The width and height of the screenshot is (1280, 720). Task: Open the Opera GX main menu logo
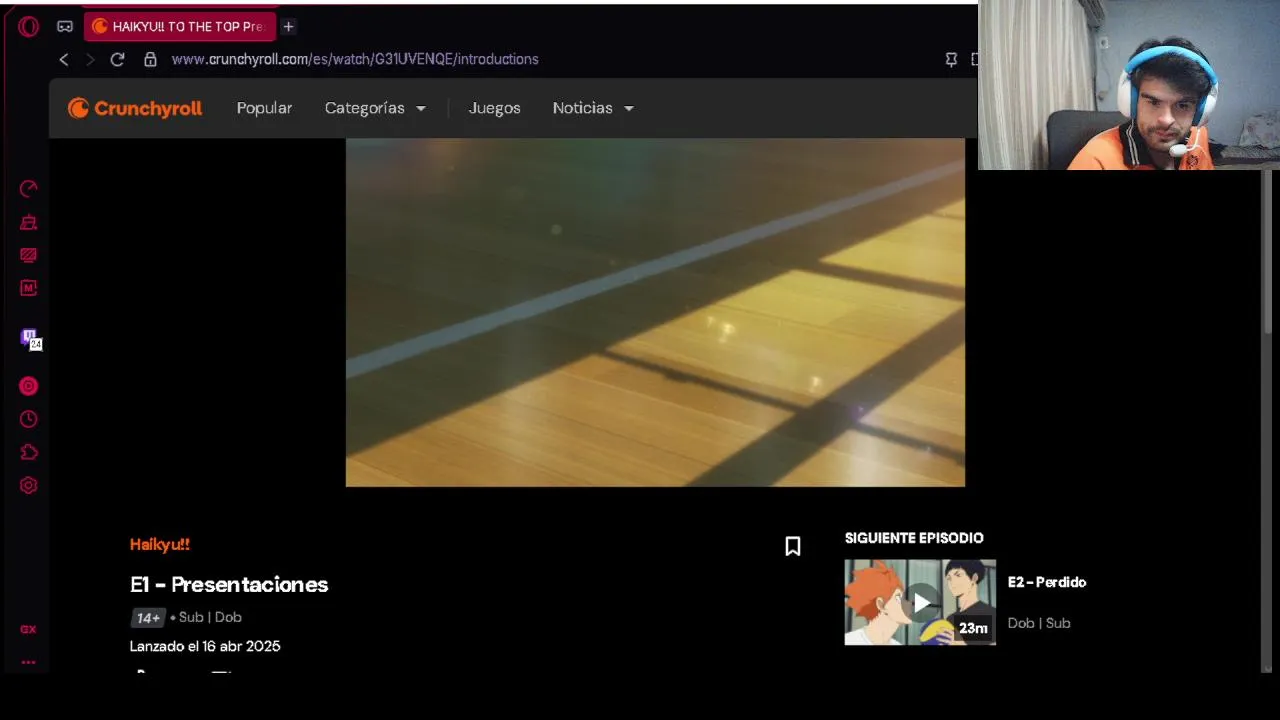click(28, 27)
